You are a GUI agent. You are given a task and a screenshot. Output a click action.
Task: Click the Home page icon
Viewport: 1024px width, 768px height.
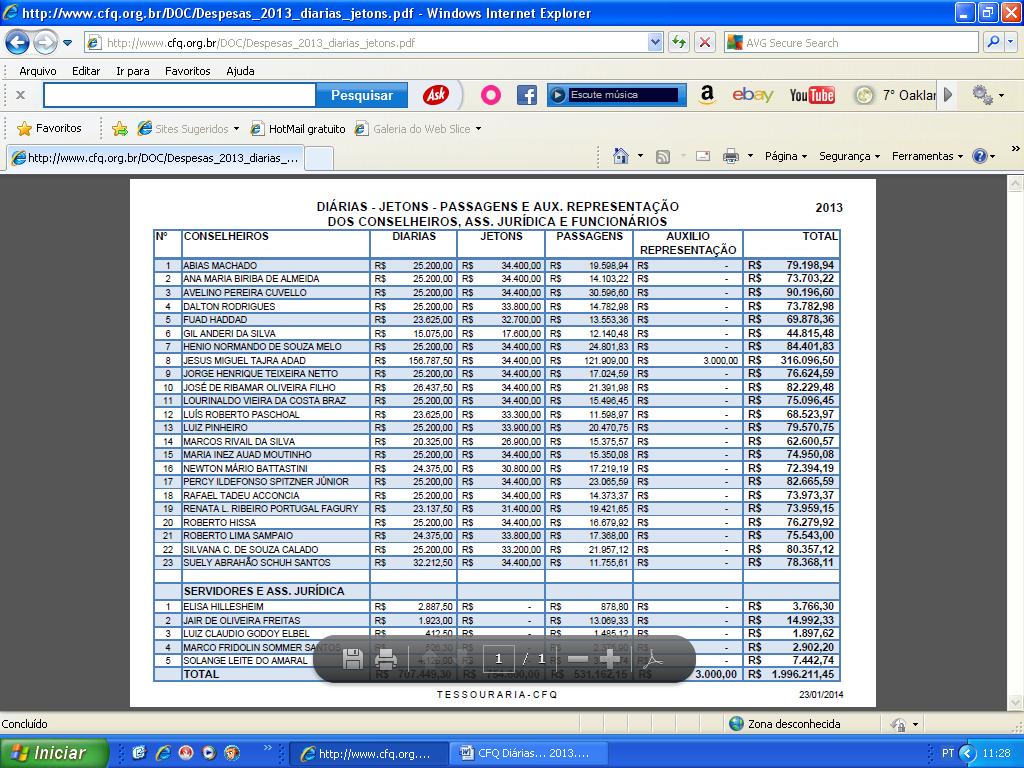click(x=620, y=156)
